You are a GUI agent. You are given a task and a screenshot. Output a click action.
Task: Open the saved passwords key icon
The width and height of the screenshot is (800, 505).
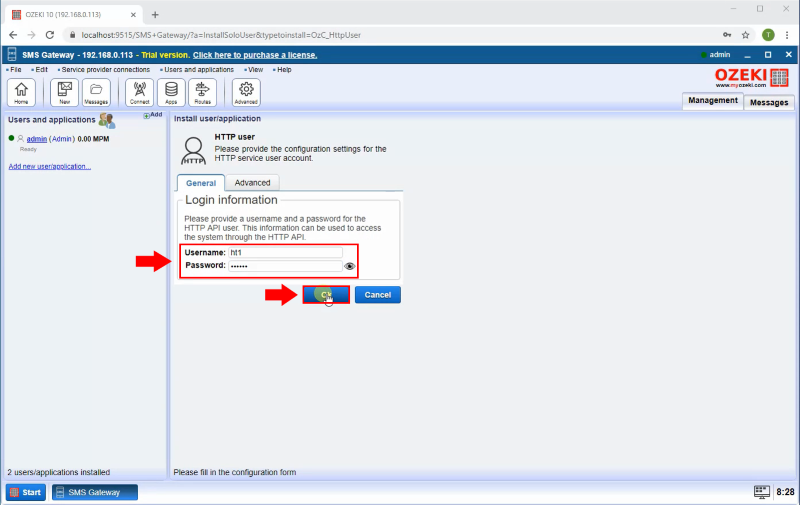(x=727, y=35)
